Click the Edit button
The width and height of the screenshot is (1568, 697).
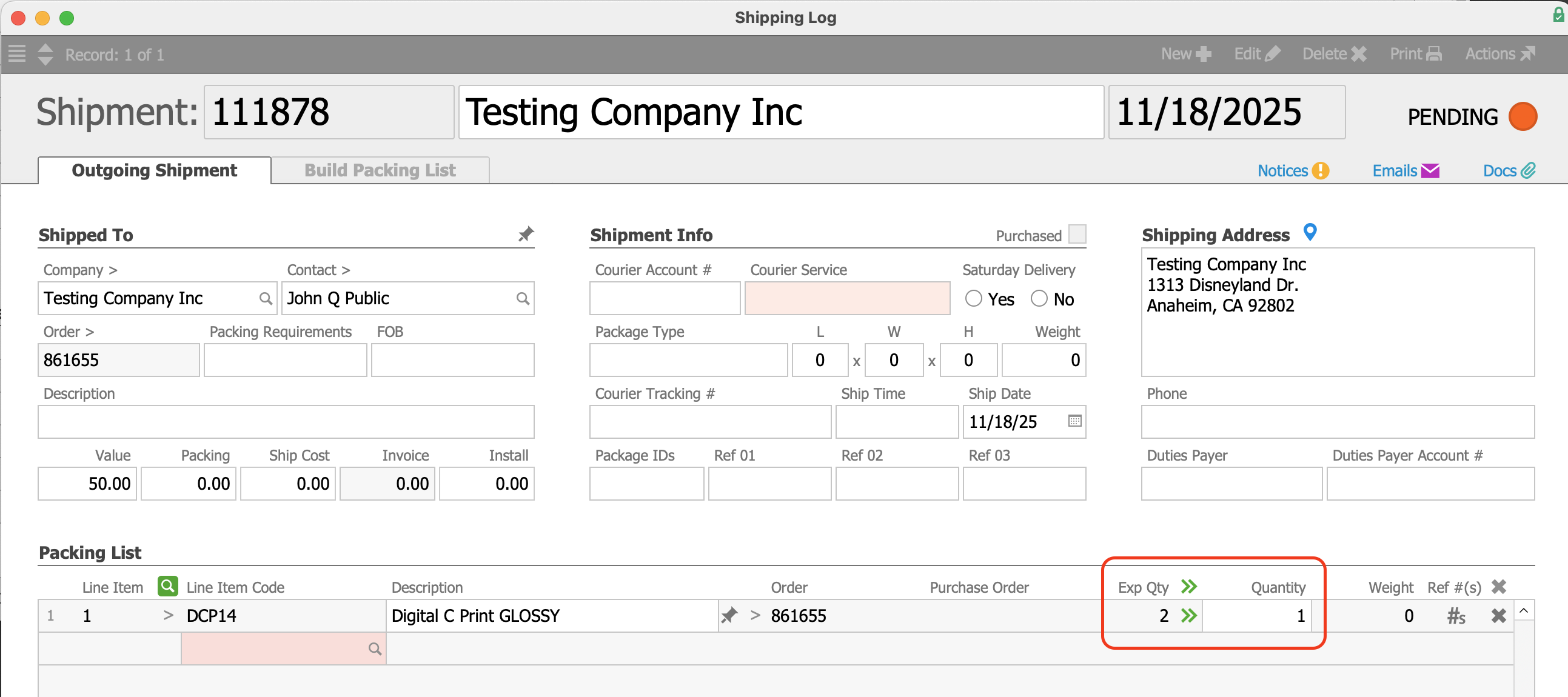click(1256, 54)
